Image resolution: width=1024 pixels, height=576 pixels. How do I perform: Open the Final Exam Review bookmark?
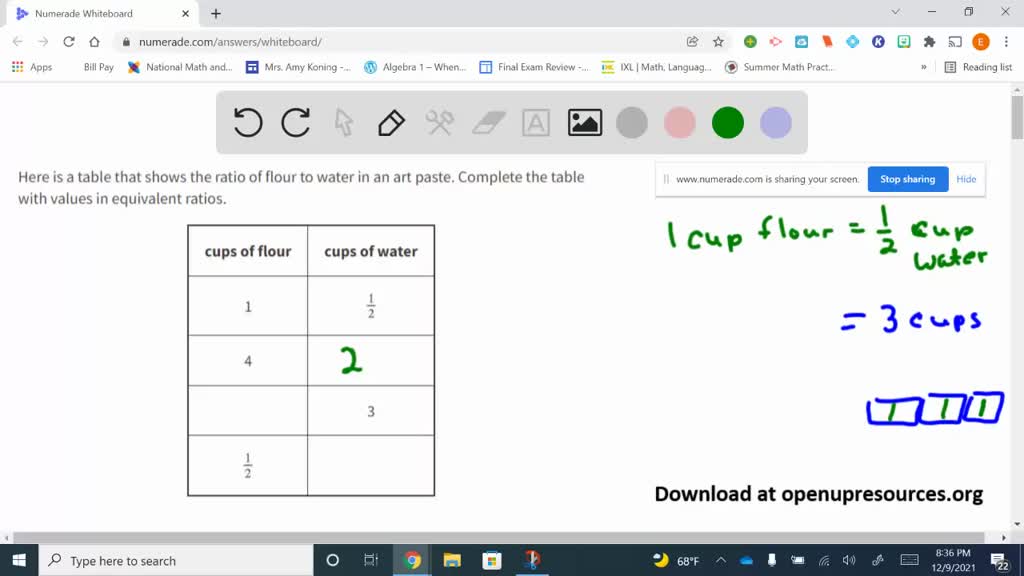pyautogui.click(x=534, y=67)
